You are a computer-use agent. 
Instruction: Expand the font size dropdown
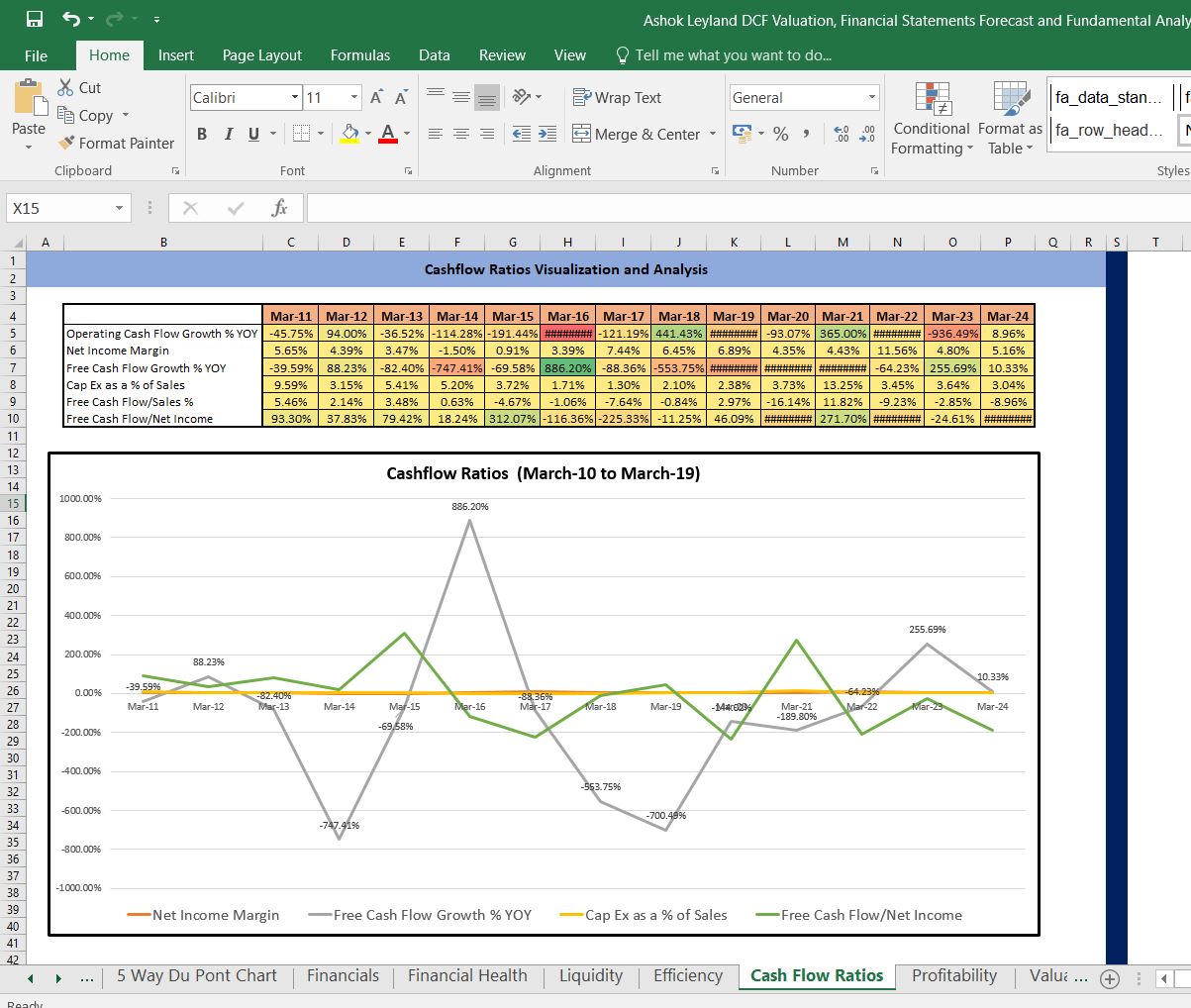(x=354, y=97)
